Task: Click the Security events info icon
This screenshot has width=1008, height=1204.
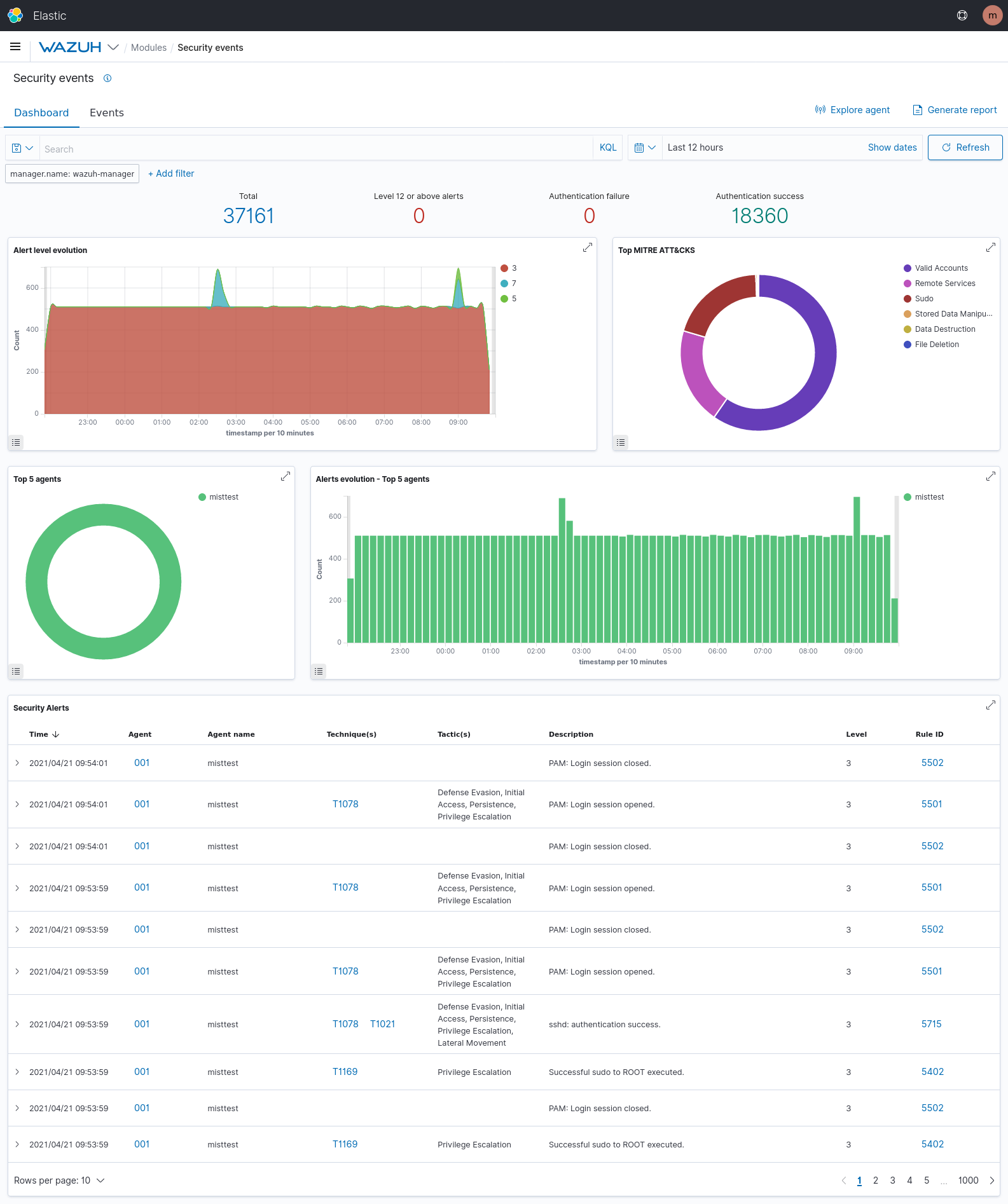Action: click(107, 78)
